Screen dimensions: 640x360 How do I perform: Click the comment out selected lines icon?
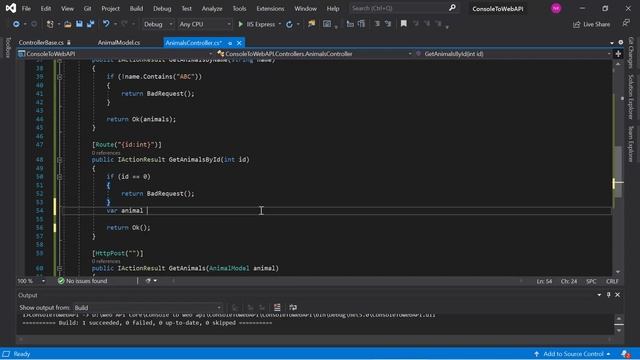[x=377, y=24]
